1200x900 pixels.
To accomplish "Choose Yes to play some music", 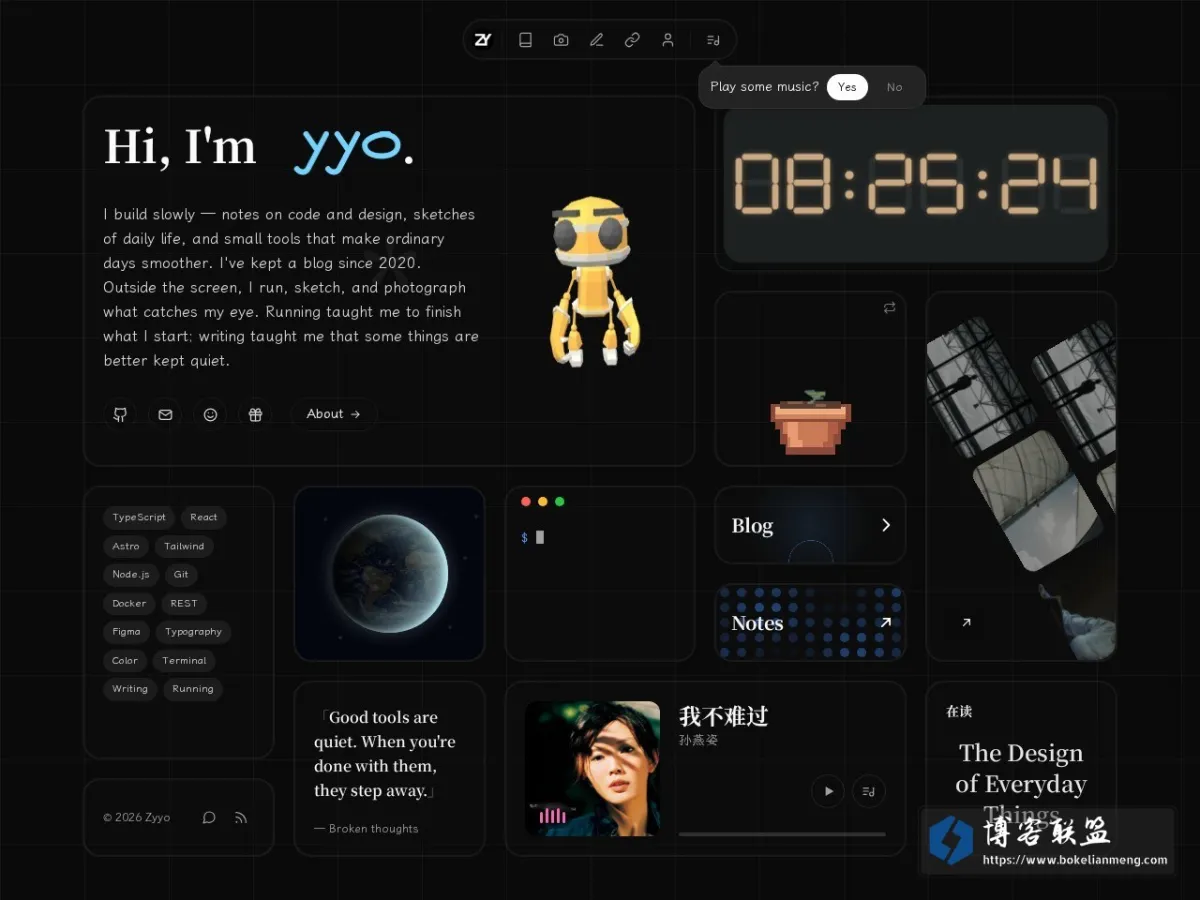I will 847,87.
